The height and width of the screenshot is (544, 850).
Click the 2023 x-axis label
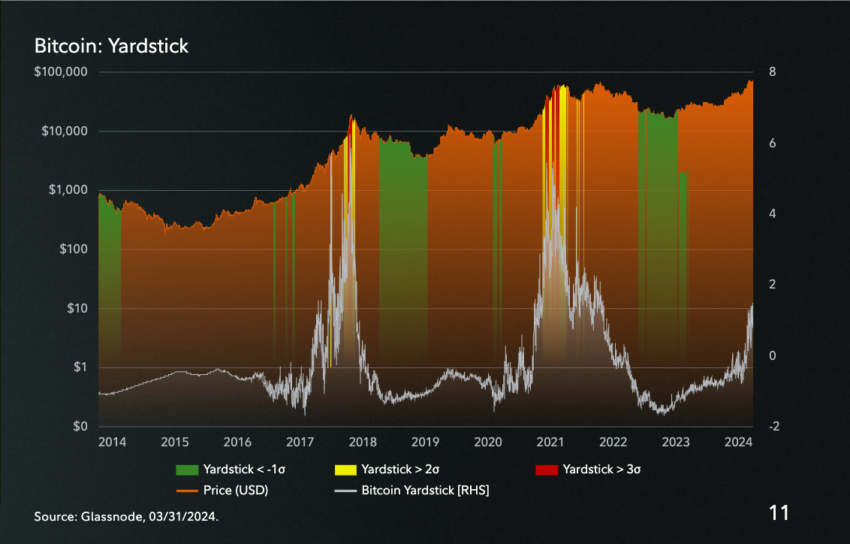675,443
